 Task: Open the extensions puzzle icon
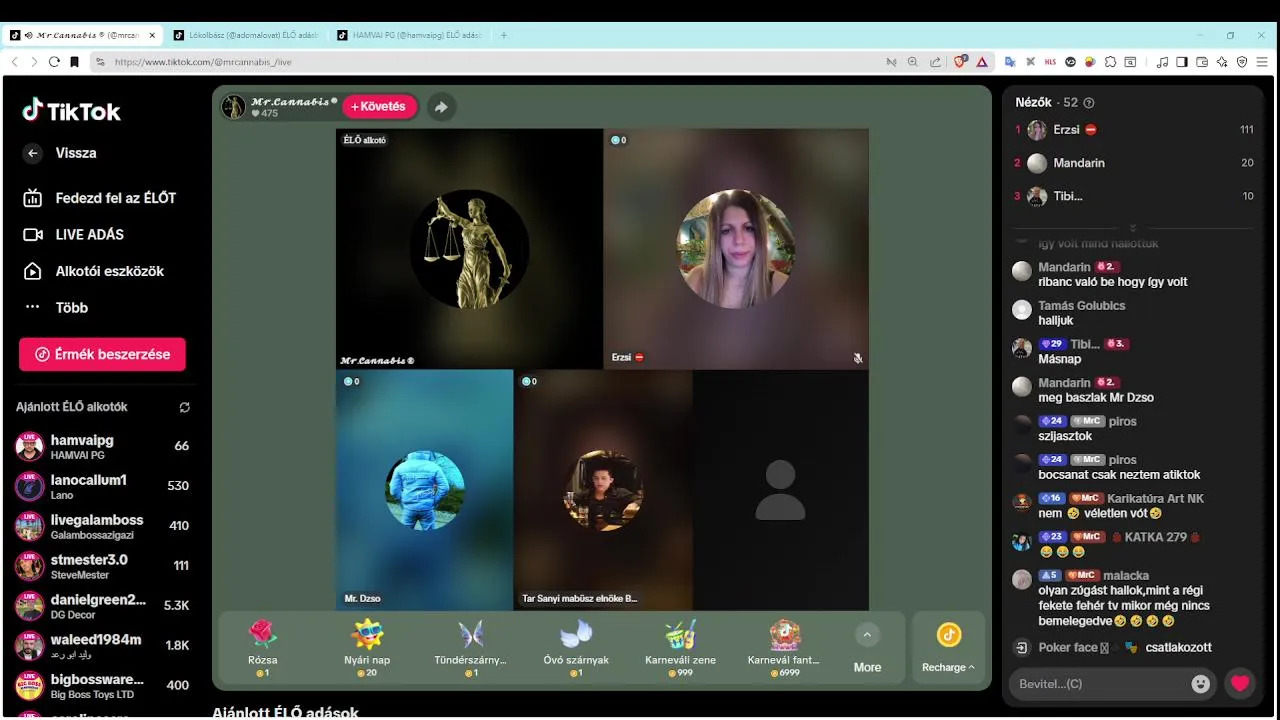tap(1110, 62)
